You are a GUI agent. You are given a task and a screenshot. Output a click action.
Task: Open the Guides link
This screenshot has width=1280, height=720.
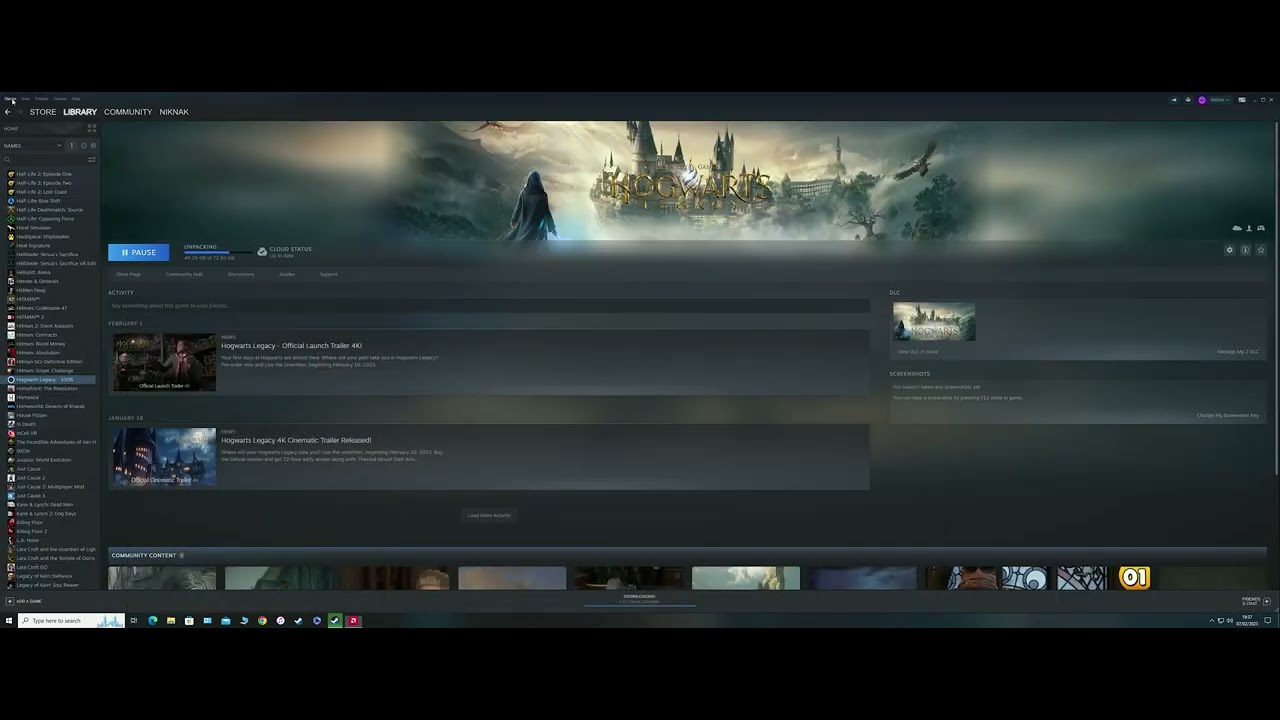point(287,274)
